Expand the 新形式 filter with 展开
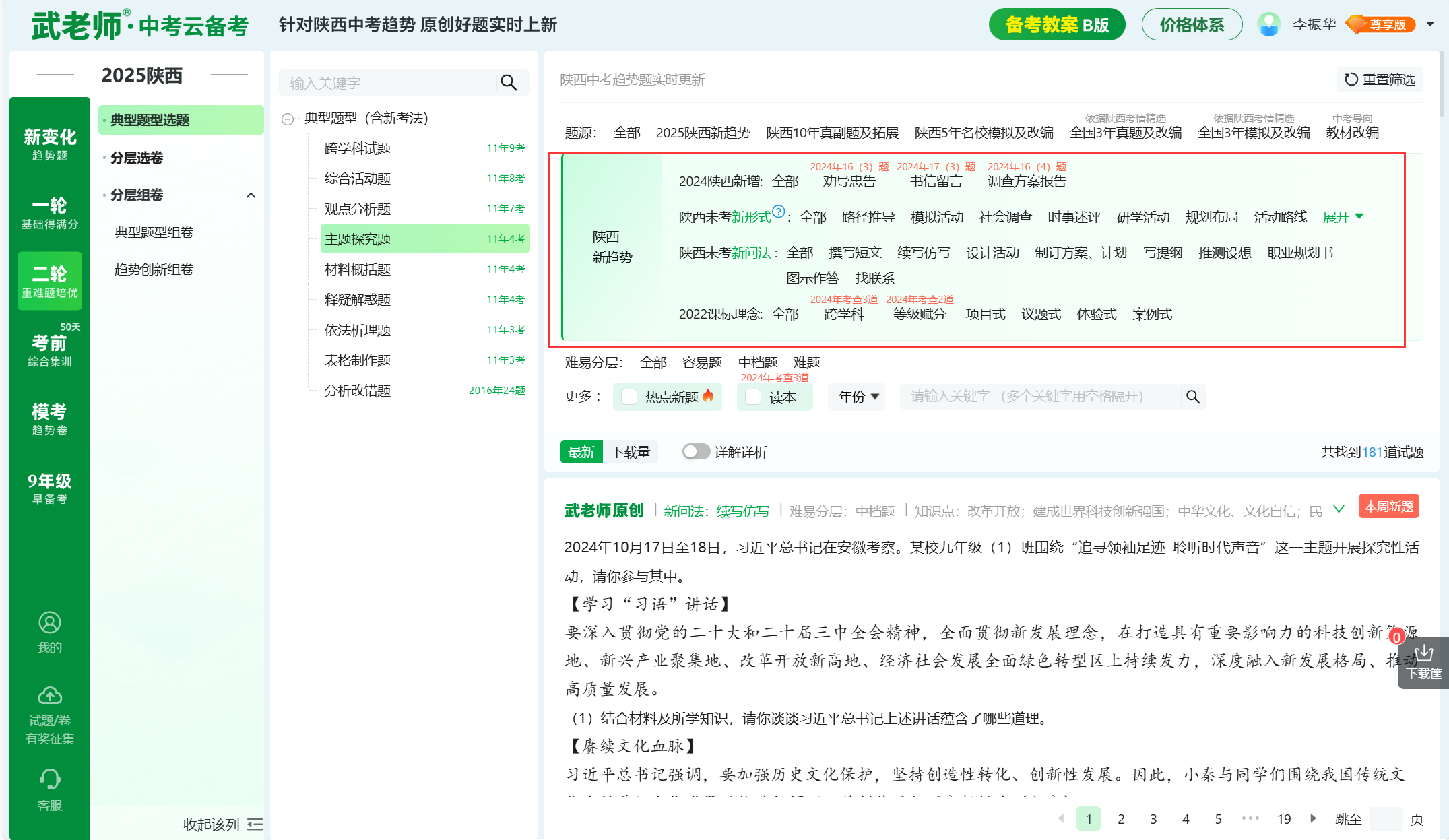This screenshot has height=840, width=1449. [x=1342, y=217]
